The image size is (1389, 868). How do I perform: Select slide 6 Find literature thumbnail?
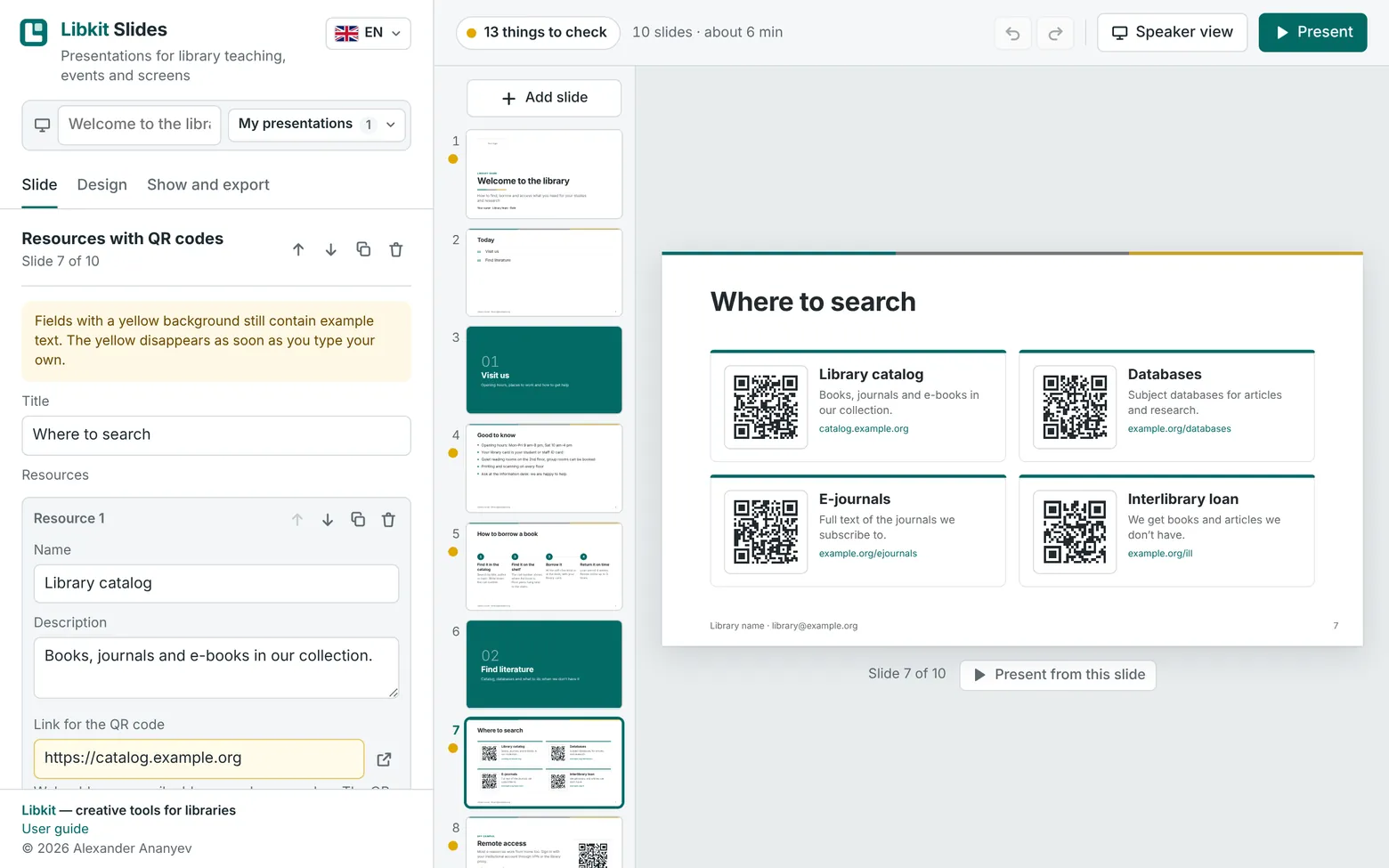pos(544,664)
